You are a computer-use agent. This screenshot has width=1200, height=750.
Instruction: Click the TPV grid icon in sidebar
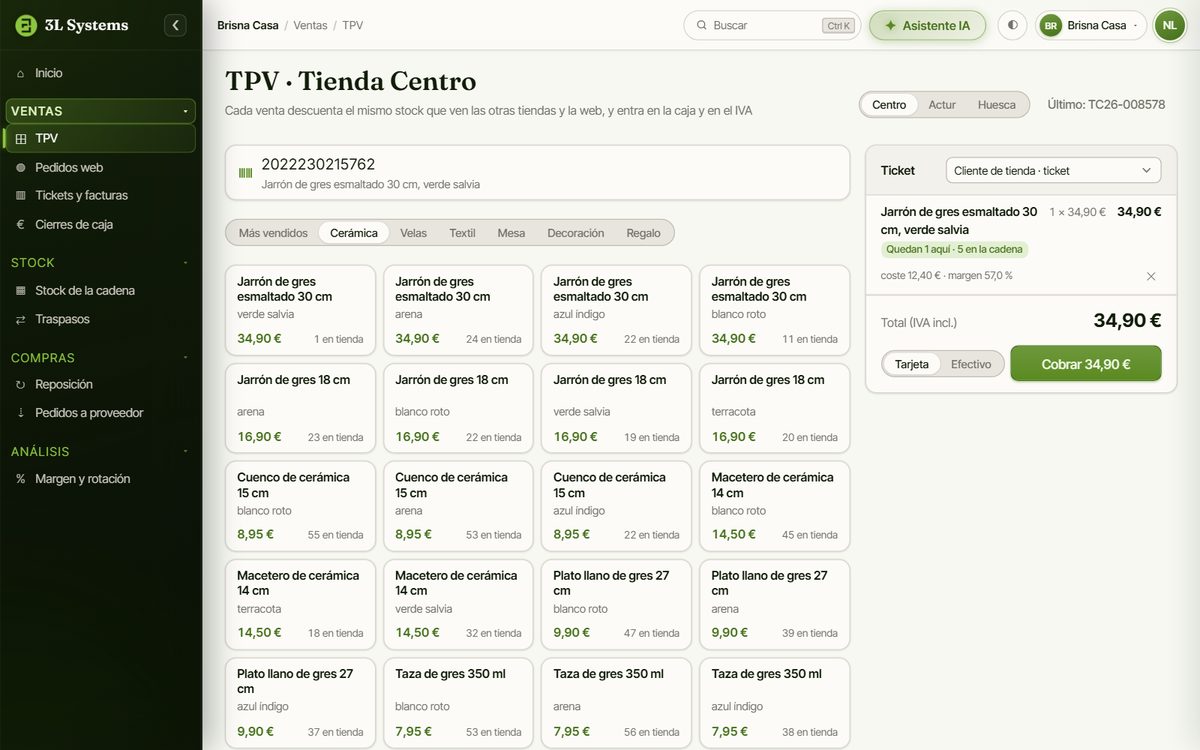(x=20, y=139)
